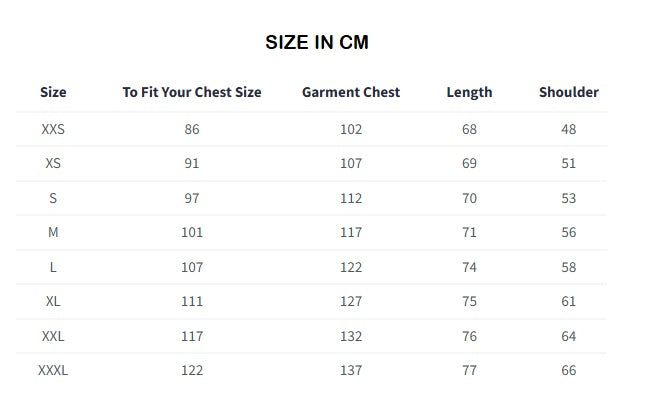Click garment chest value 137
The width and height of the screenshot is (652, 413).
tap(351, 370)
